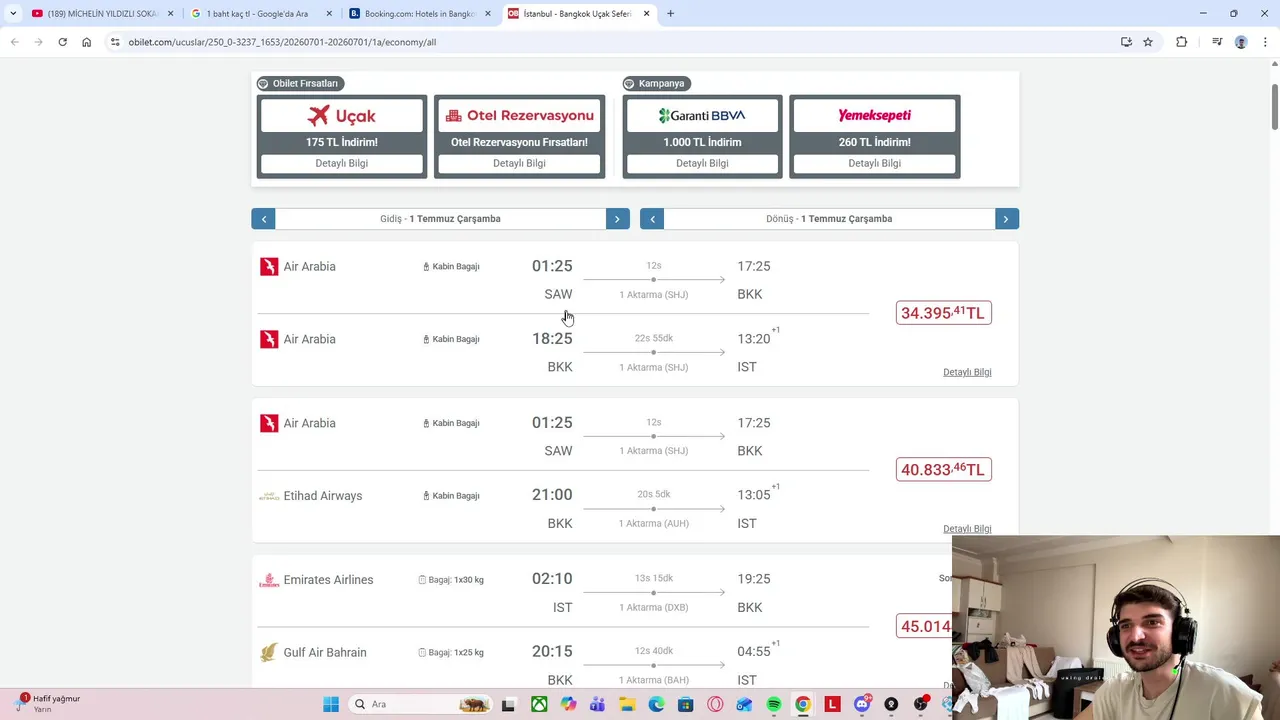Open Hafif yağmur weather widget

(x=48, y=704)
